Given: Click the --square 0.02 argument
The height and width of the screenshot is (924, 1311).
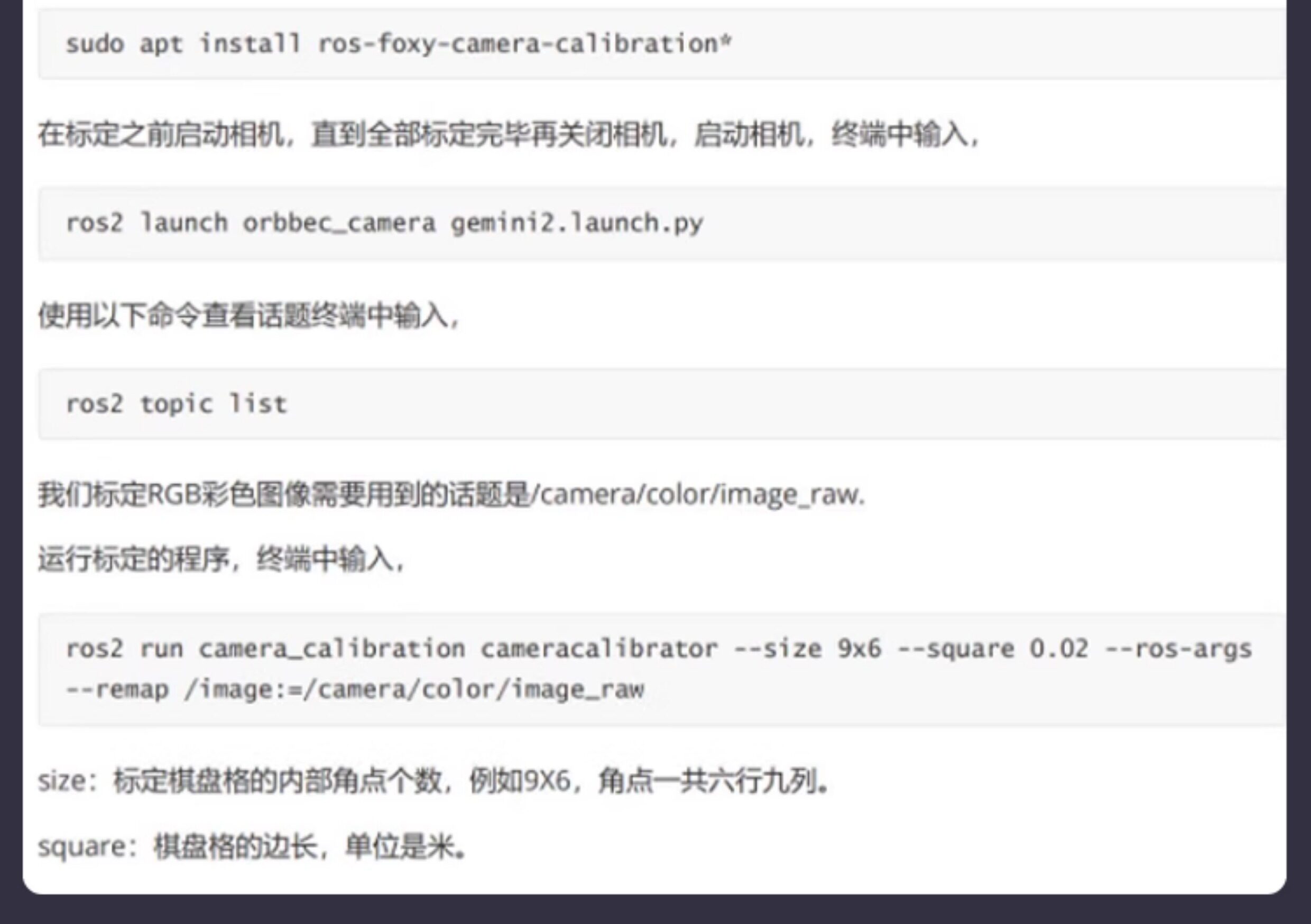Looking at the screenshot, I should (x=993, y=649).
